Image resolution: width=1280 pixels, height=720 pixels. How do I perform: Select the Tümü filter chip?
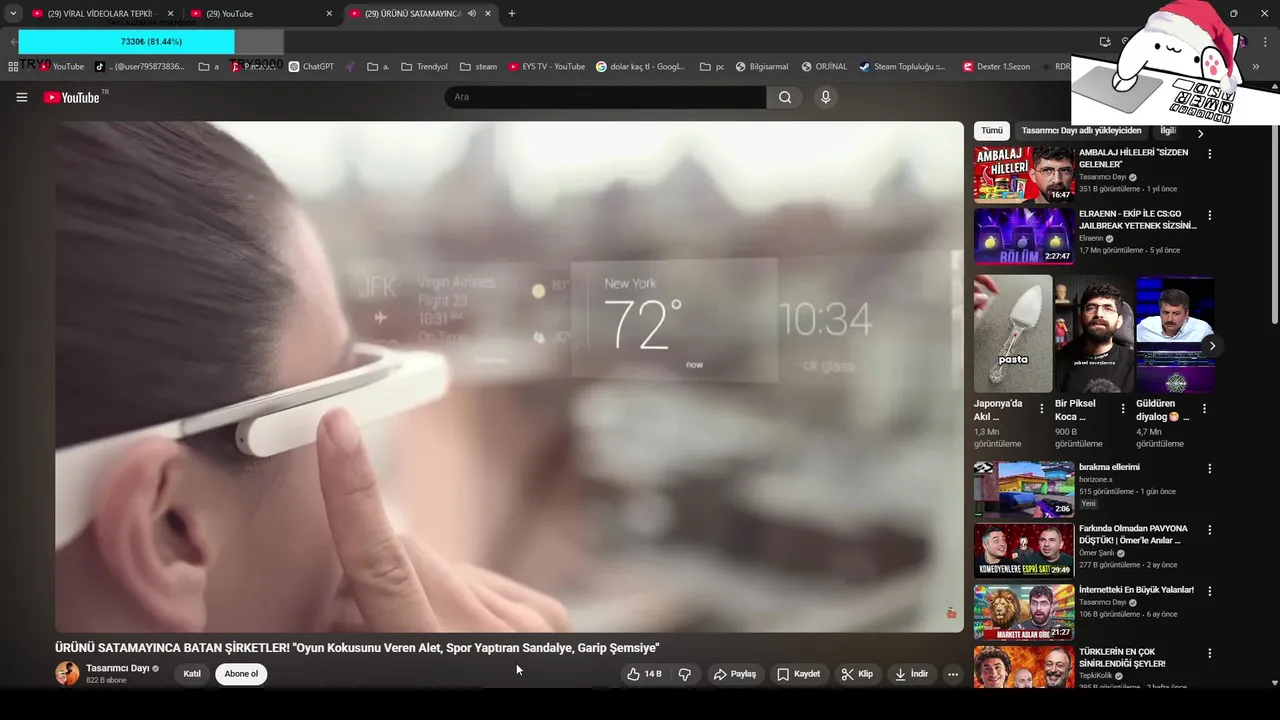992,131
